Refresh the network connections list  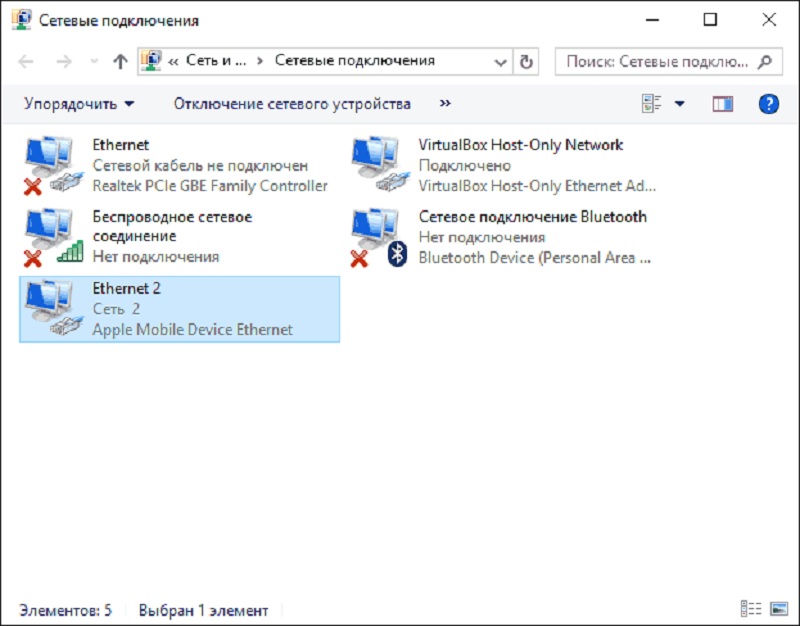(x=526, y=62)
